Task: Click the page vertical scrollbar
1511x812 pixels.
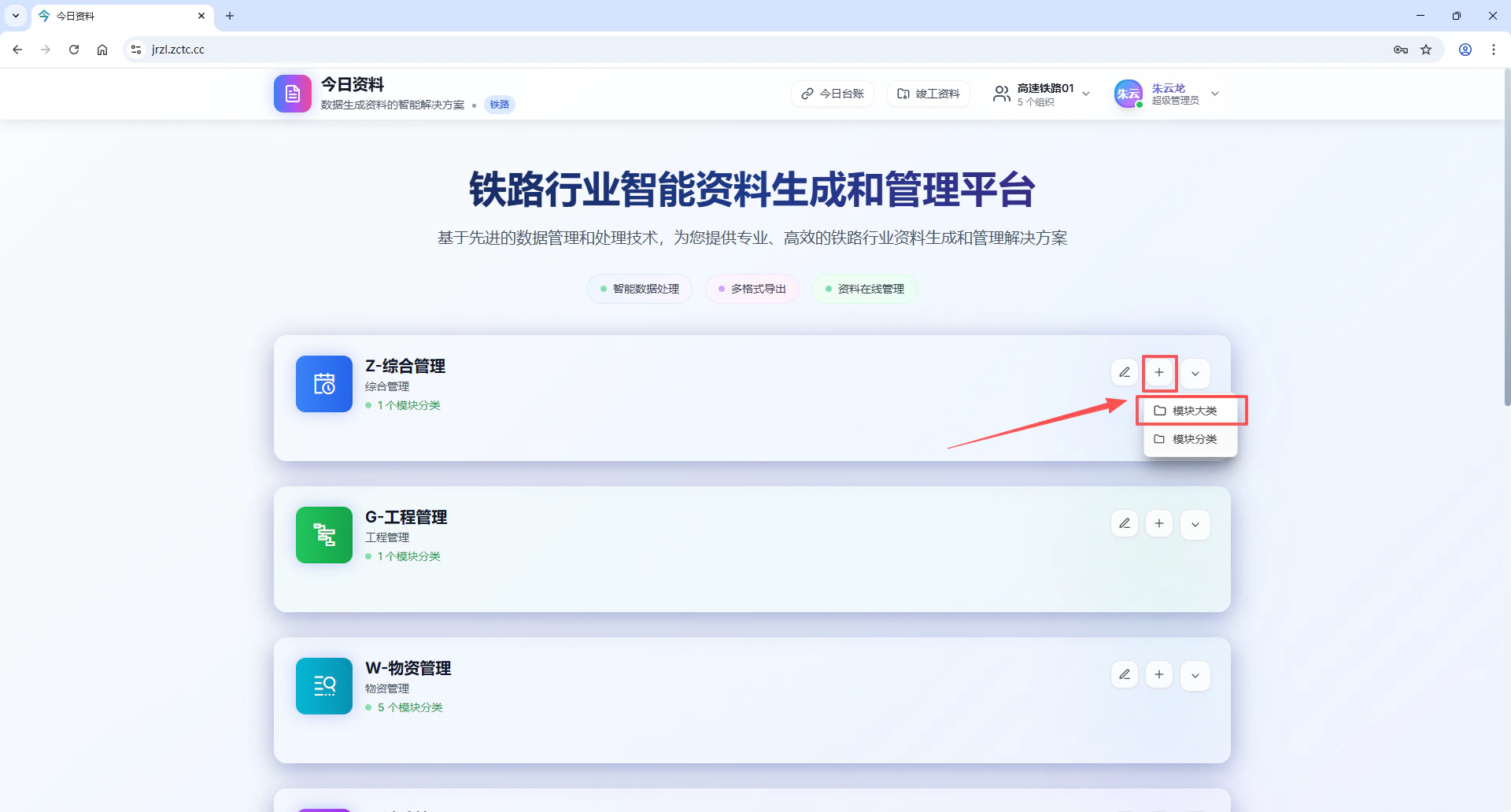Action: [x=1507, y=236]
